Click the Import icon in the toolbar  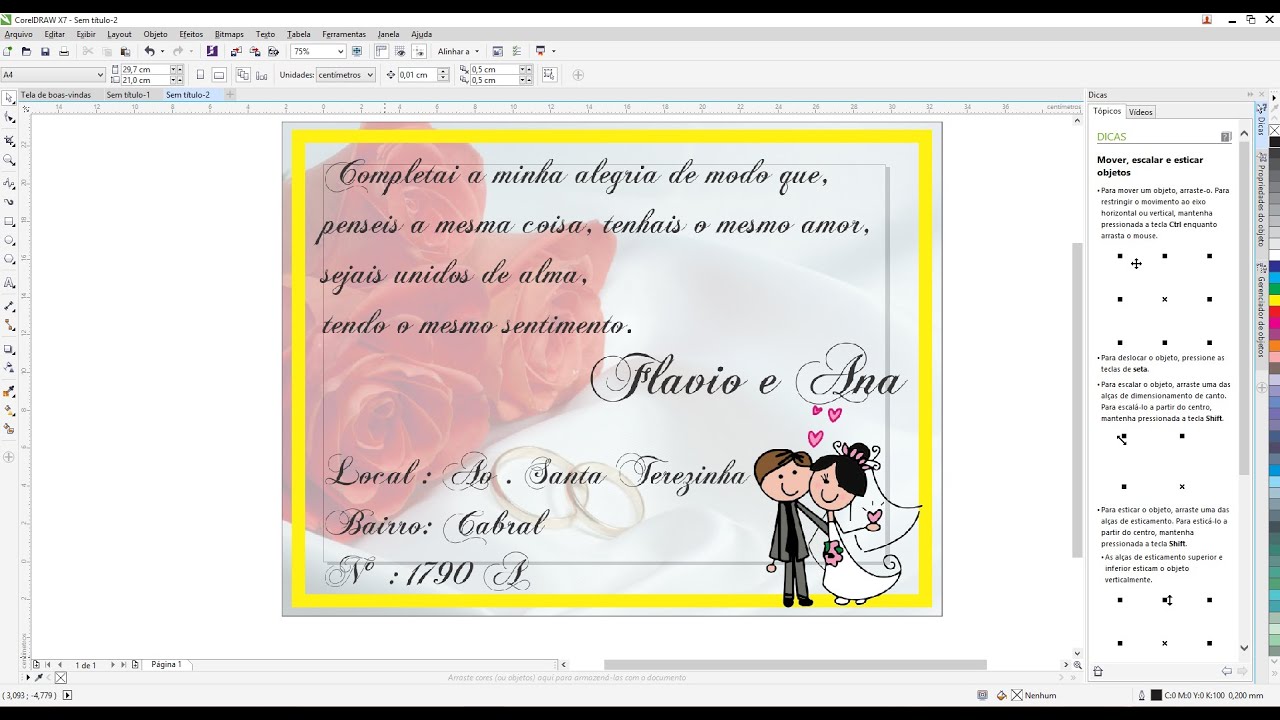236,51
